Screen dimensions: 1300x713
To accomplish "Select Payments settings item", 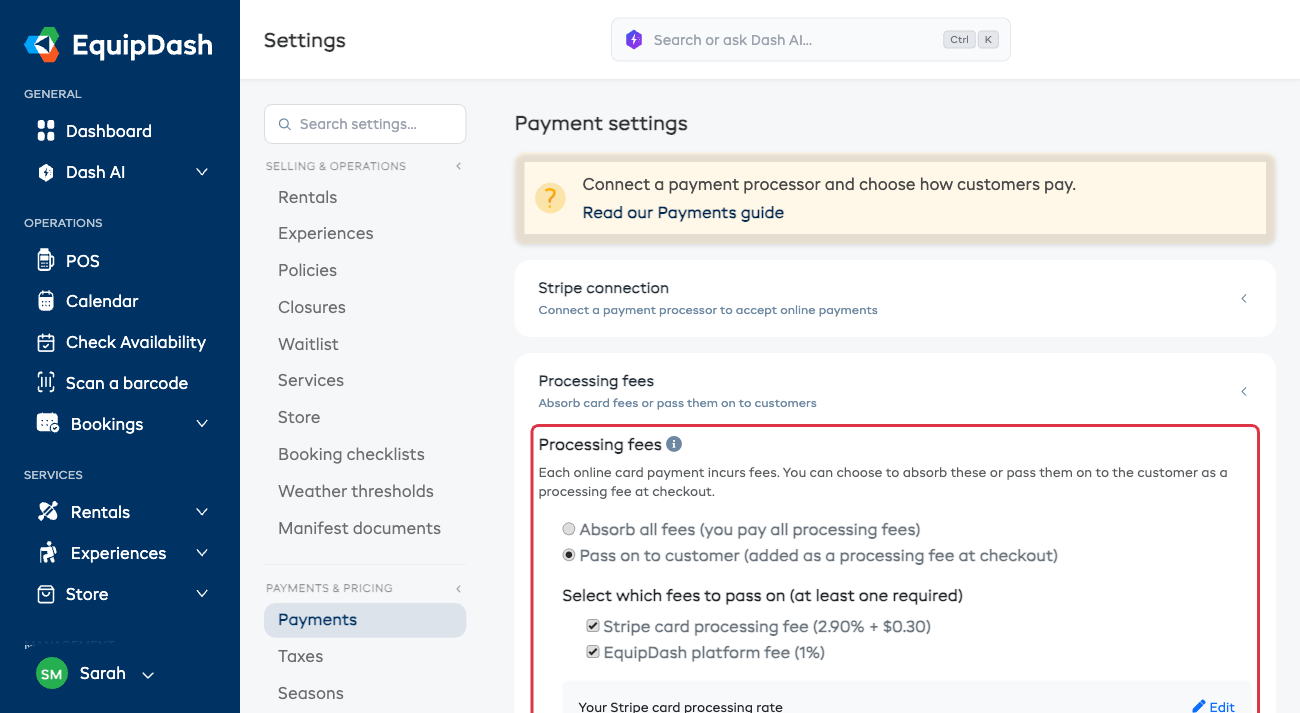I will point(365,620).
